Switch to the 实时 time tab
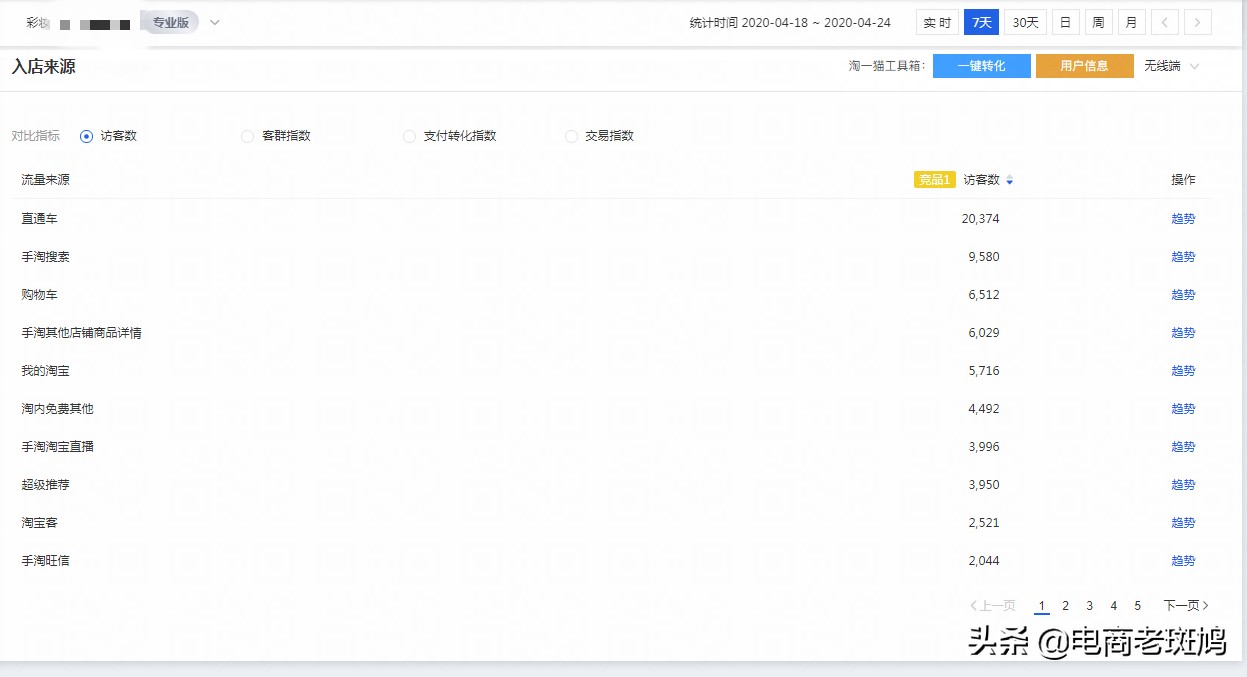The height and width of the screenshot is (677, 1247). click(x=936, y=21)
